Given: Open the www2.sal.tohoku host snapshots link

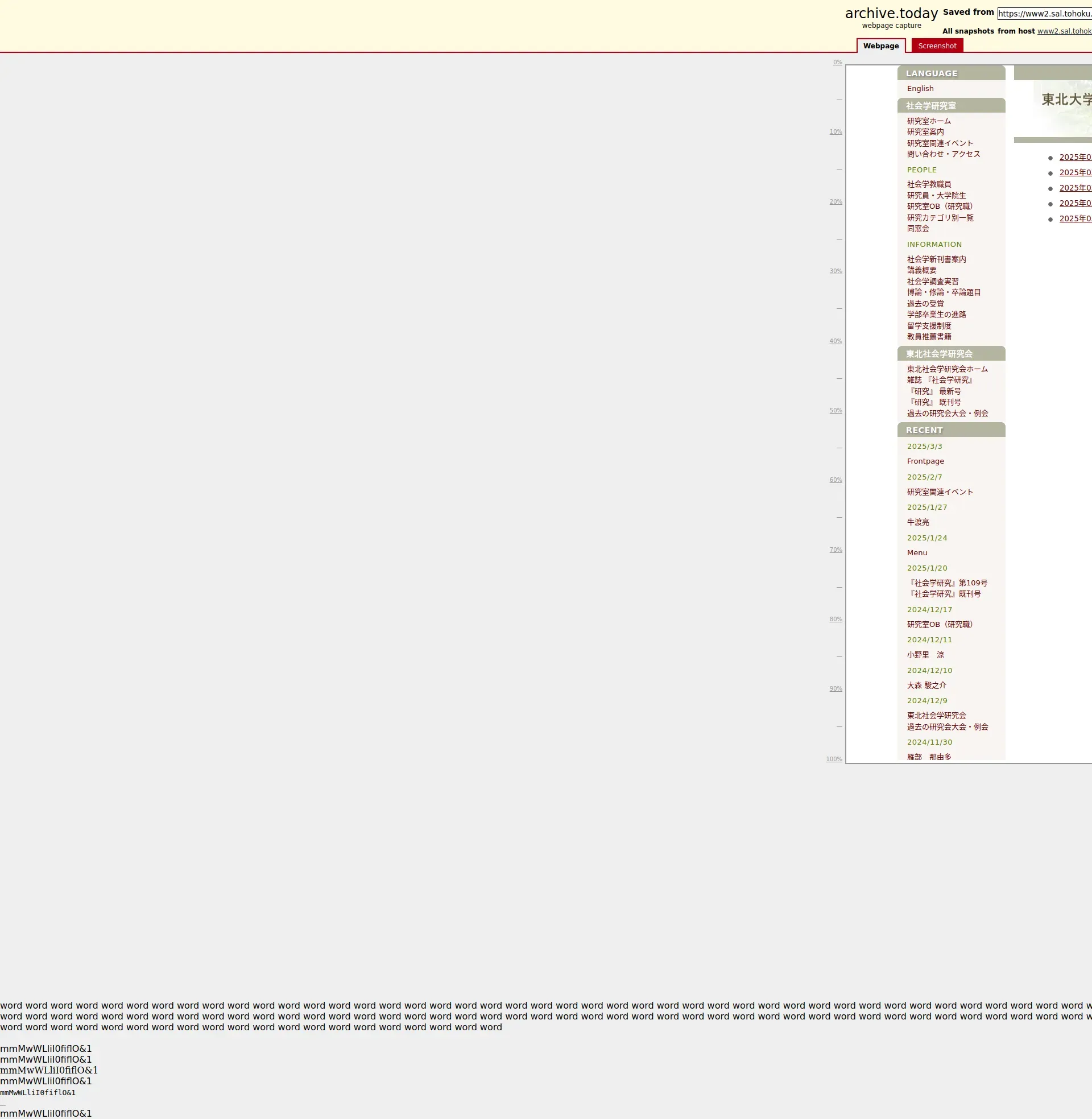Looking at the screenshot, I should [1064, 31].
